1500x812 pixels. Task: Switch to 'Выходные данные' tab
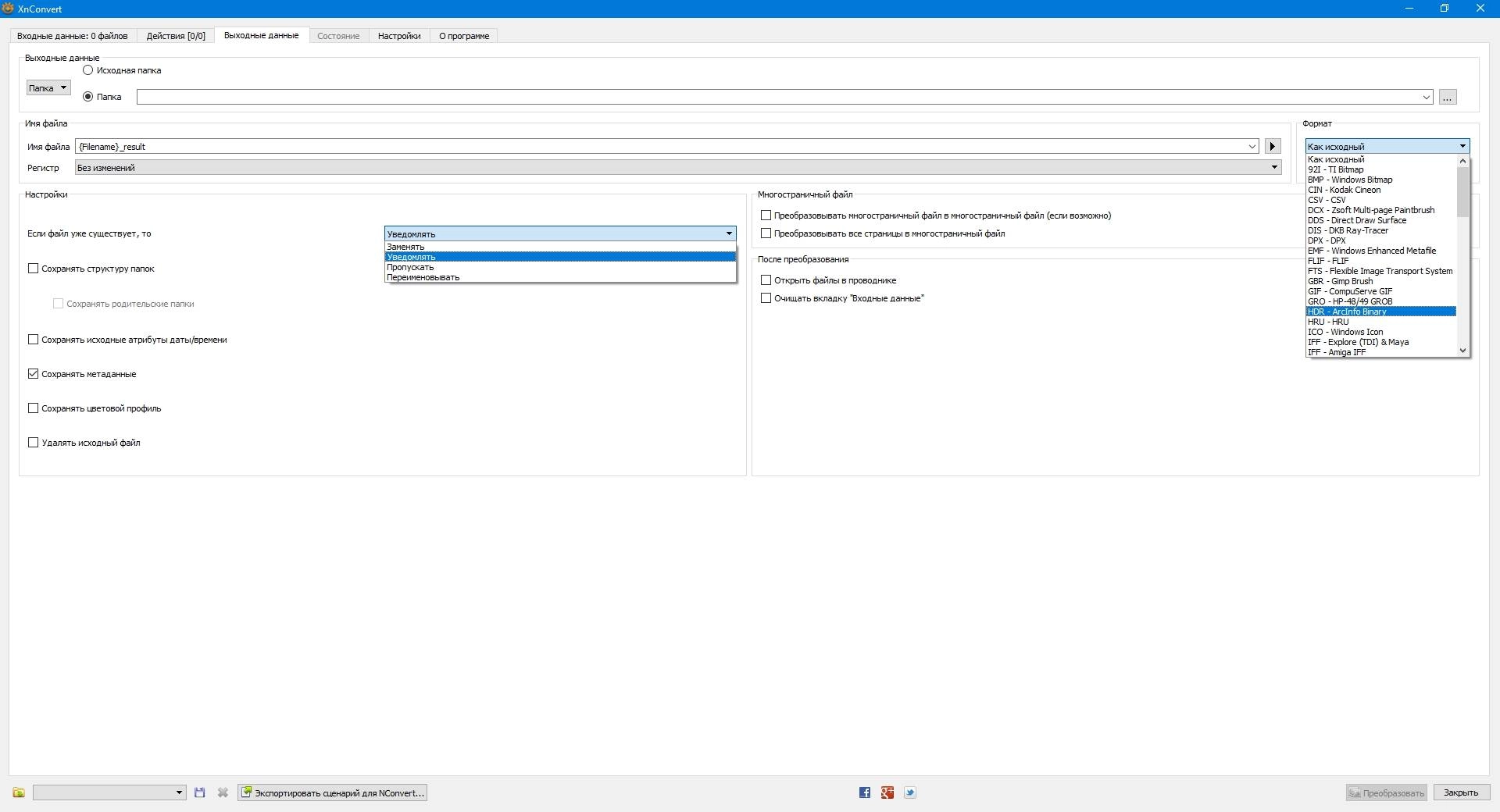click(261, 35)
